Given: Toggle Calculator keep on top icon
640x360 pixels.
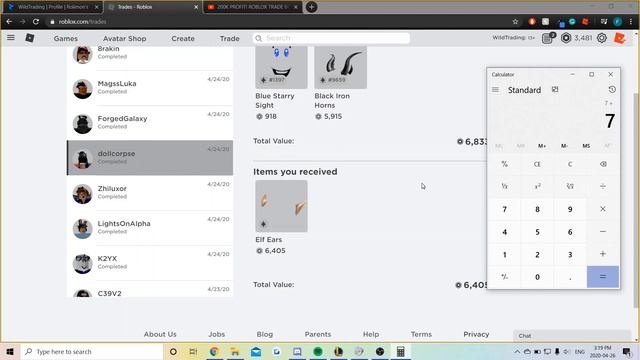Looking at the screenshot, I should [x=555, y=89].
